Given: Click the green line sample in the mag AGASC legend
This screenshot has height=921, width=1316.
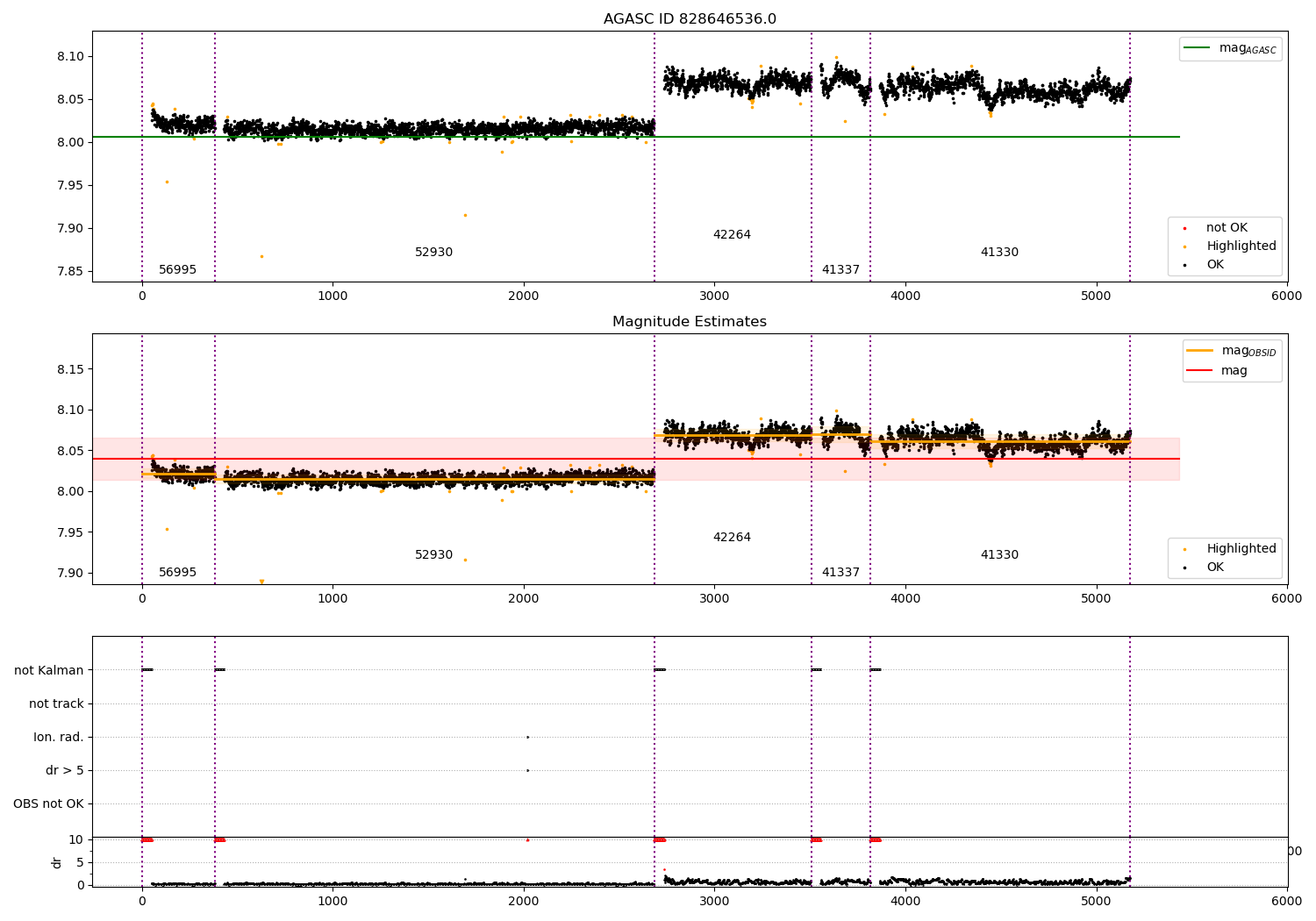Looking at the screenshot, I should click(x=1198, y=48).
